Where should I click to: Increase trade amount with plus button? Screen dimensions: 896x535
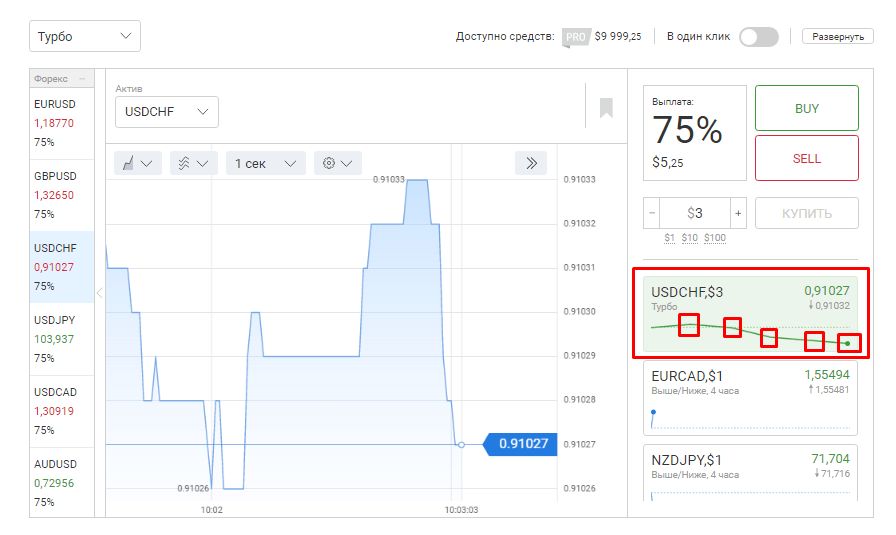click(x=738, y=213)
